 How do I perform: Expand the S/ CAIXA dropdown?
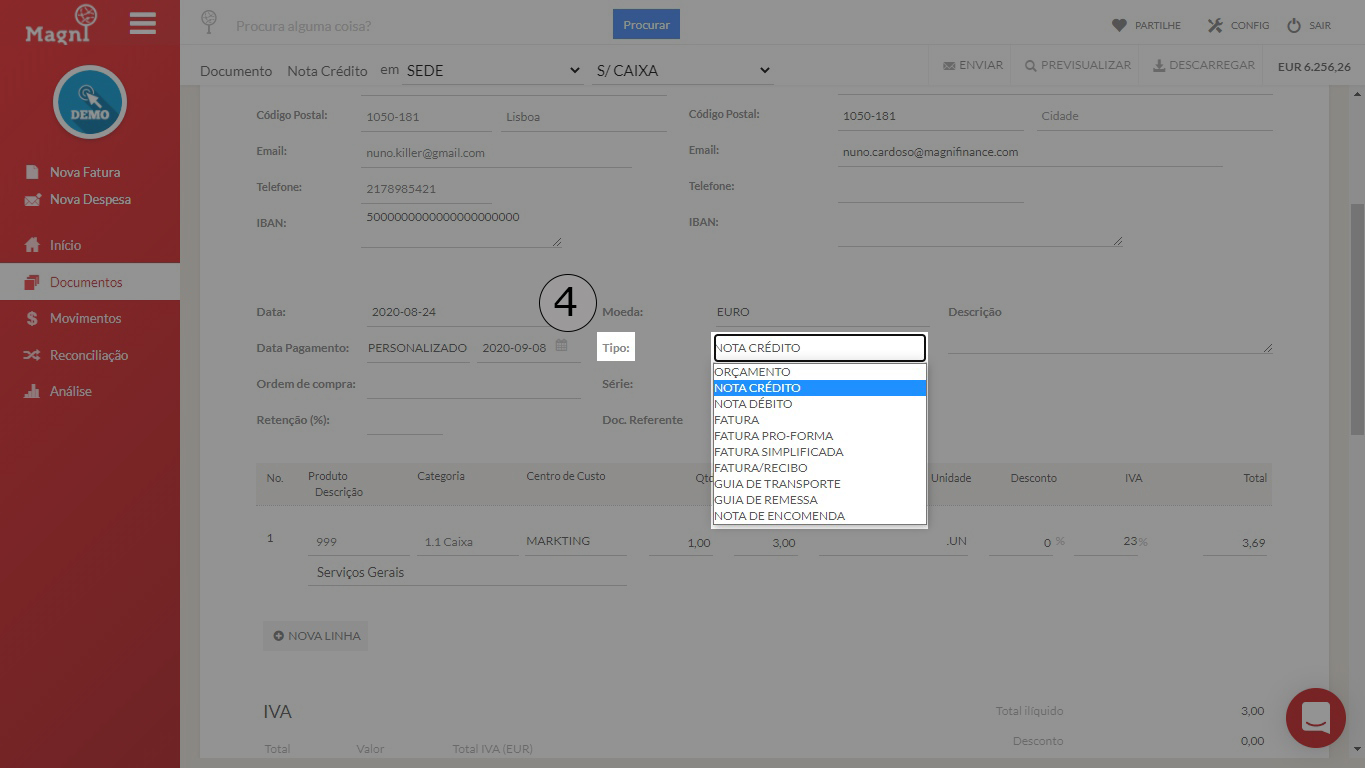(685, 70)
